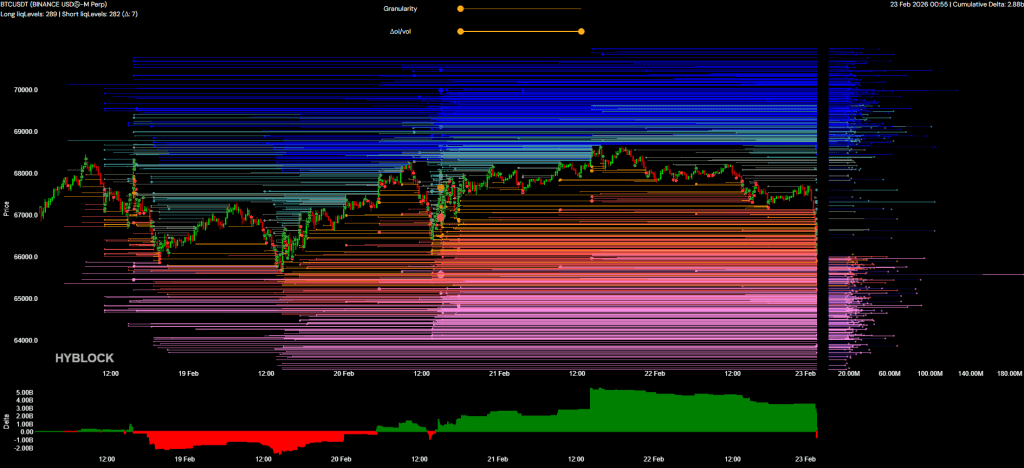Image resolution: width=1024 pixels, height=468 pixels.
Task: Click the right handle of Δoi/vol slider
Action: pos(581,31)
